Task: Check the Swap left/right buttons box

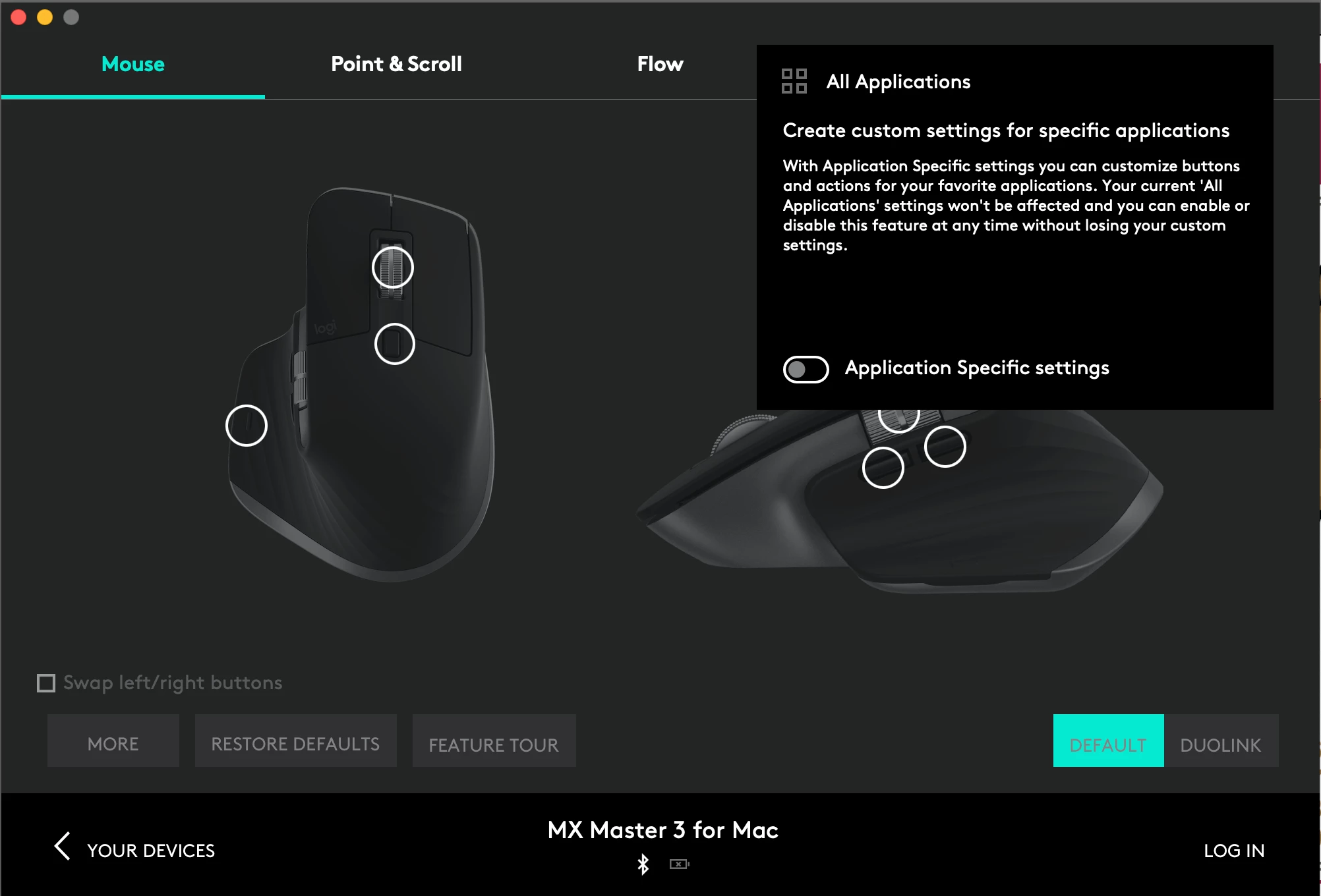Action: click(x=46, y=683)
